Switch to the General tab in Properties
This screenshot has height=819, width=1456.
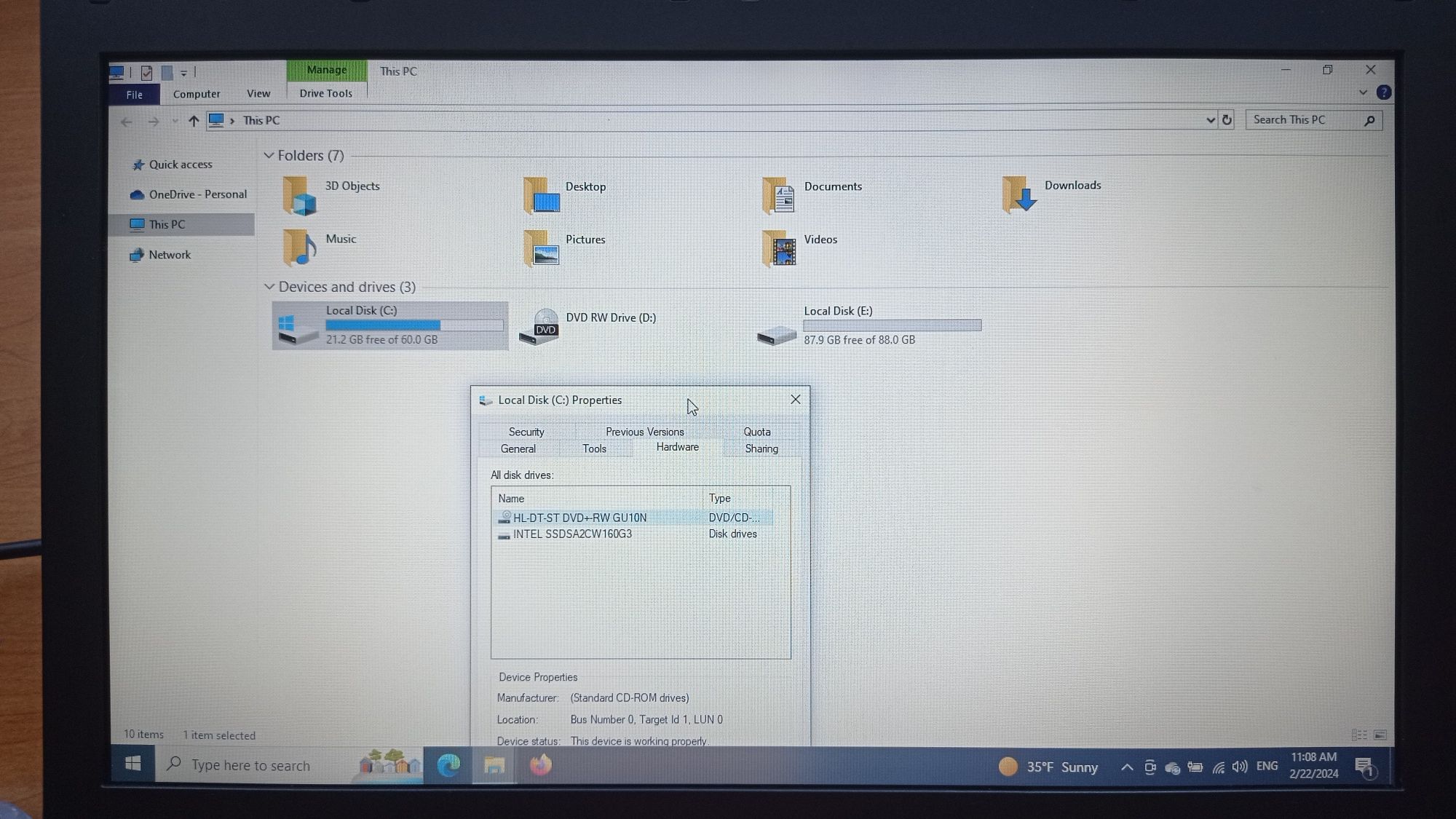pyautogui.click(x=518, y=449)
